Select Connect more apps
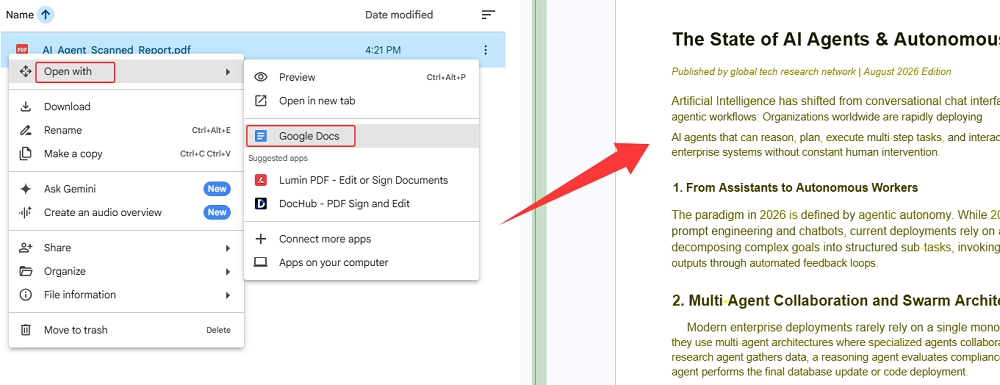The width and height of the screenshot is (1000, 385). pyautogui.click(x=362, y=239)
